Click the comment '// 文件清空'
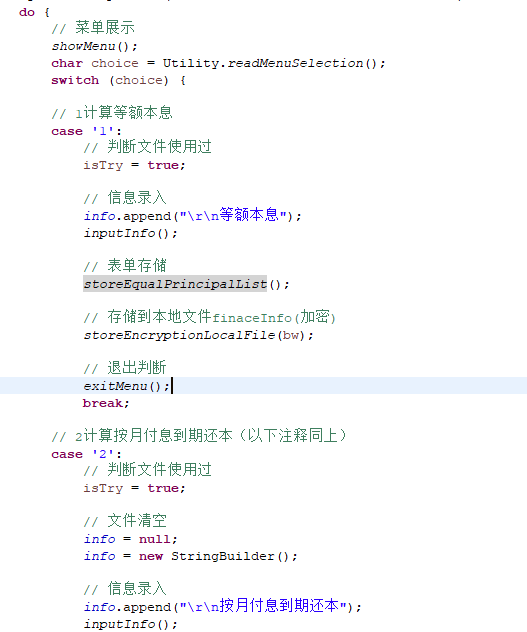Viewport: 527px width, 632px height. coord(125,521)
